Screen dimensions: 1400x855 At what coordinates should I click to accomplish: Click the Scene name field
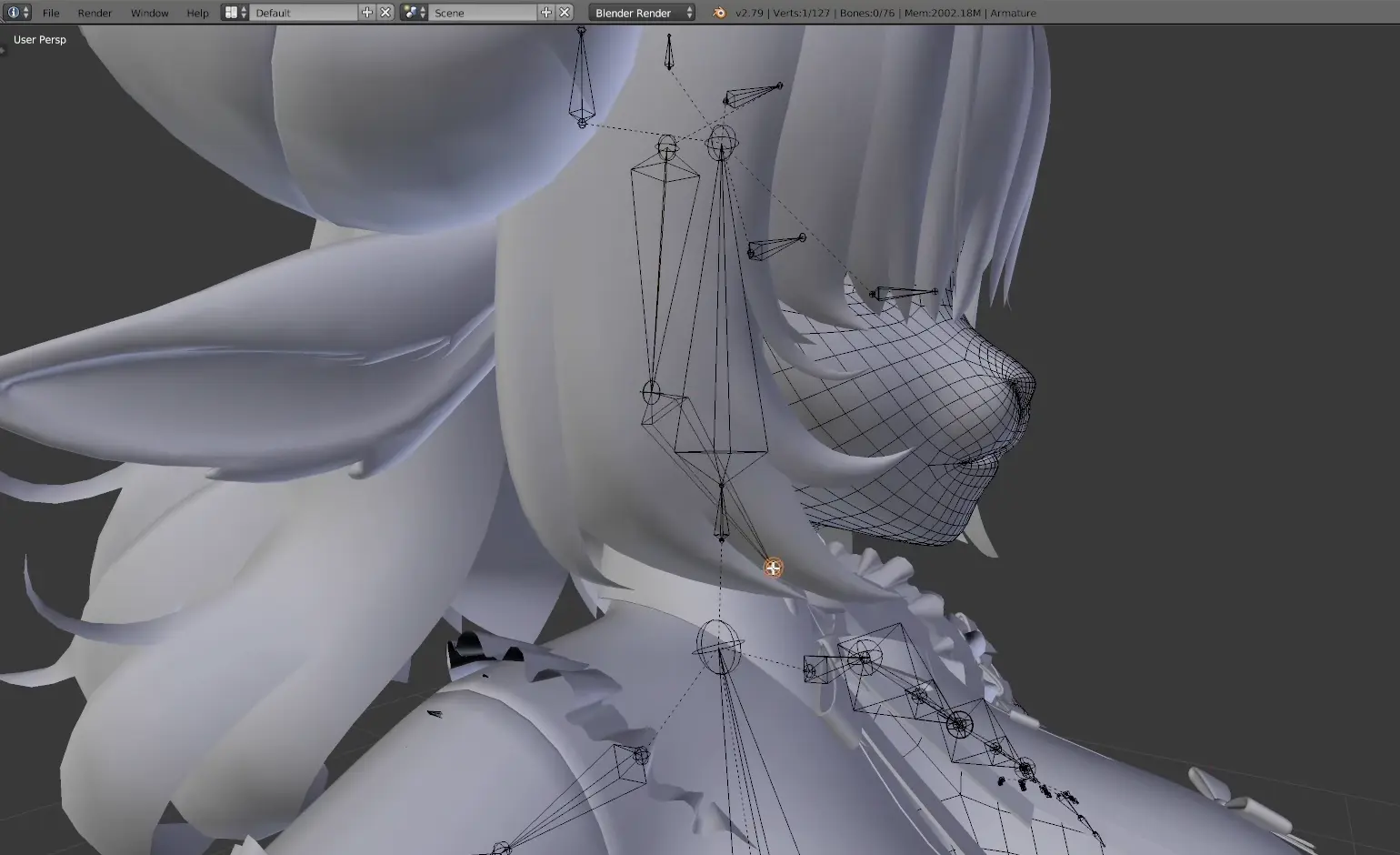click(484, 13)
